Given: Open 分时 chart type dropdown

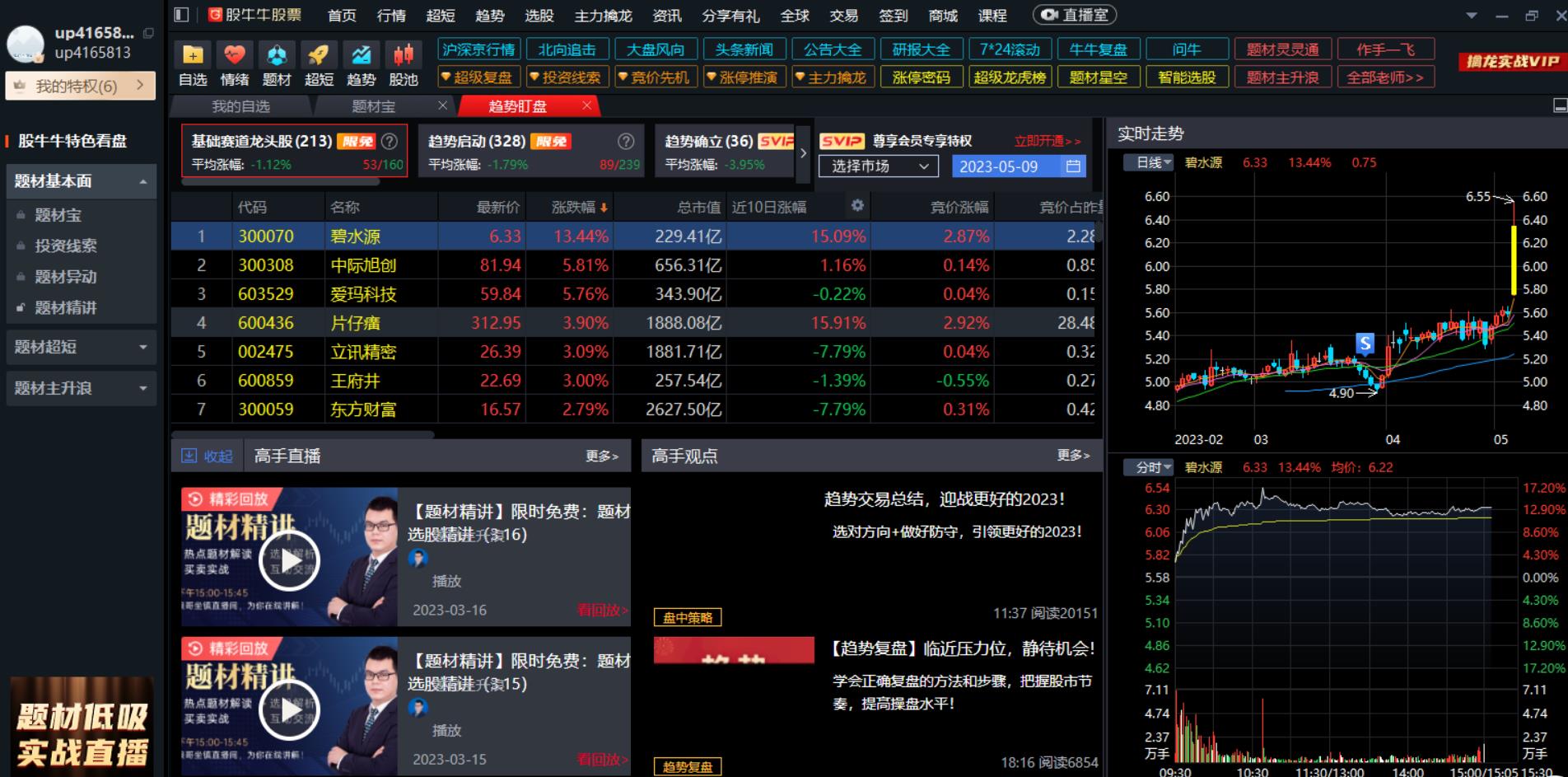Looking at the screenshot, I should coord(1149,467).
